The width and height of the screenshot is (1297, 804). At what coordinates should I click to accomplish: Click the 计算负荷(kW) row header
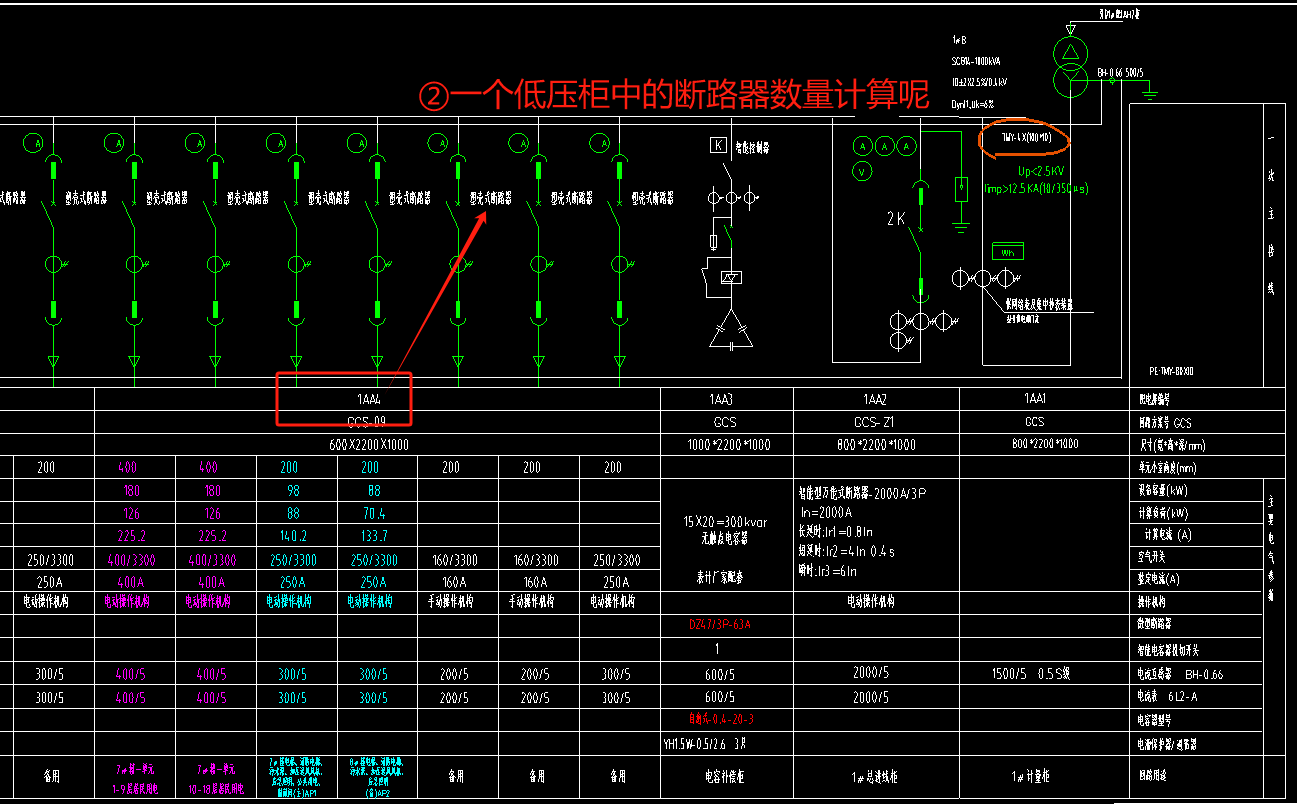(x=1165, y=514)
